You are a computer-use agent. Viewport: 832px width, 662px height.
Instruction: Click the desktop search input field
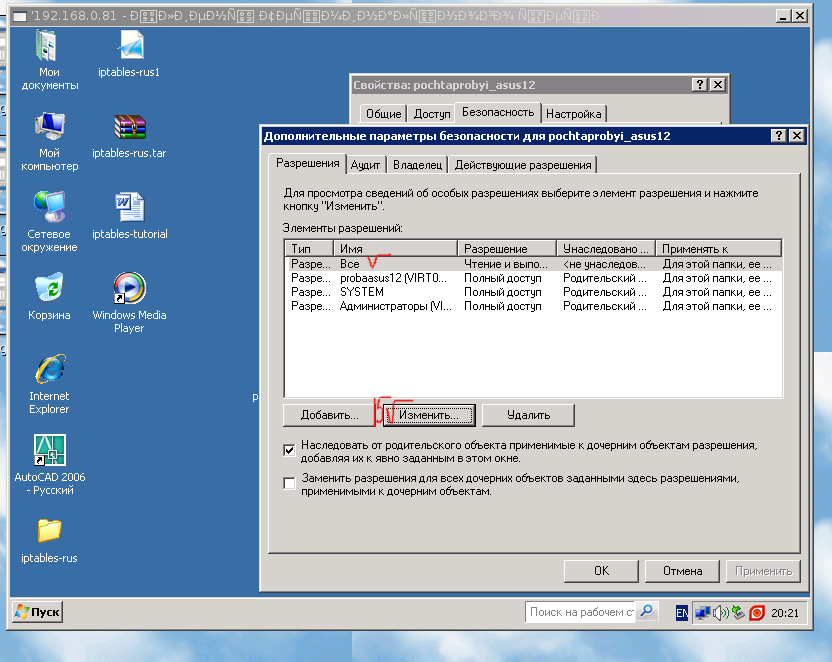click(x=580, y=612)
